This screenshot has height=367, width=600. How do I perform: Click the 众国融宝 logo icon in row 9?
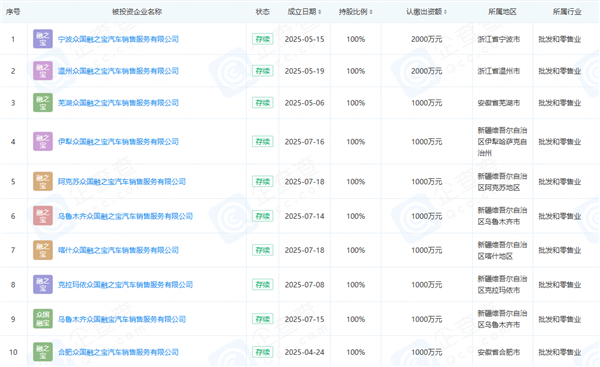[43, 319]
